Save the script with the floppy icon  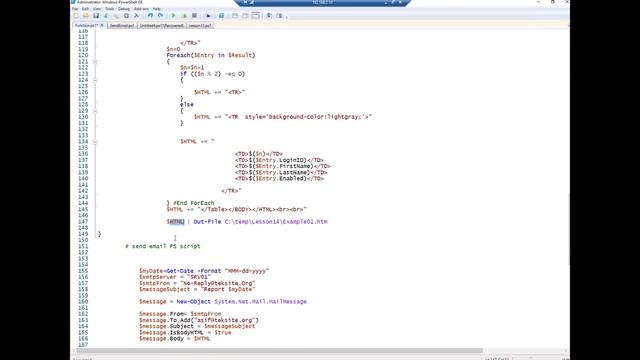coord(96,16)
